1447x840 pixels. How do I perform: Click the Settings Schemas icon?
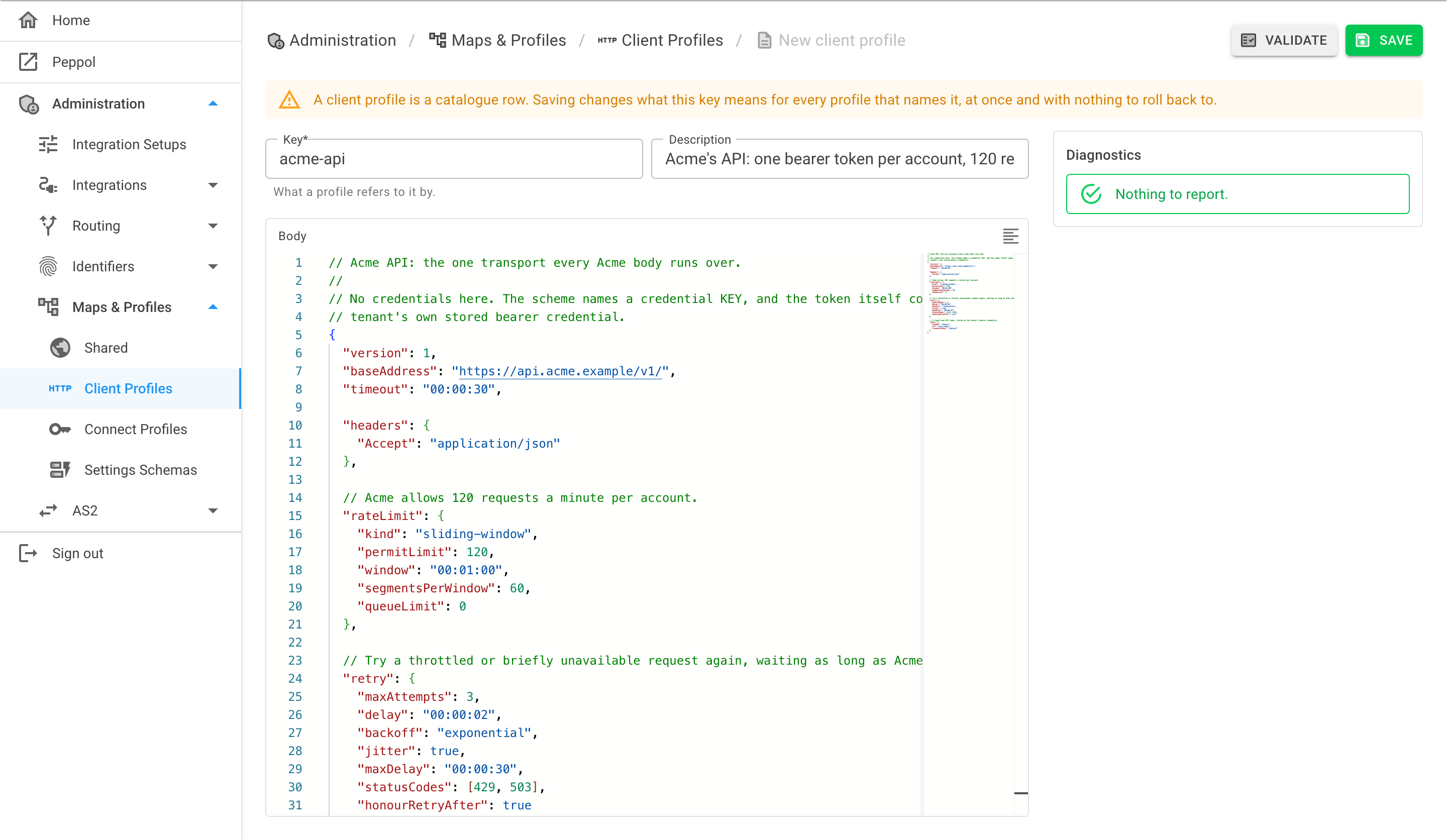(60, 470)
